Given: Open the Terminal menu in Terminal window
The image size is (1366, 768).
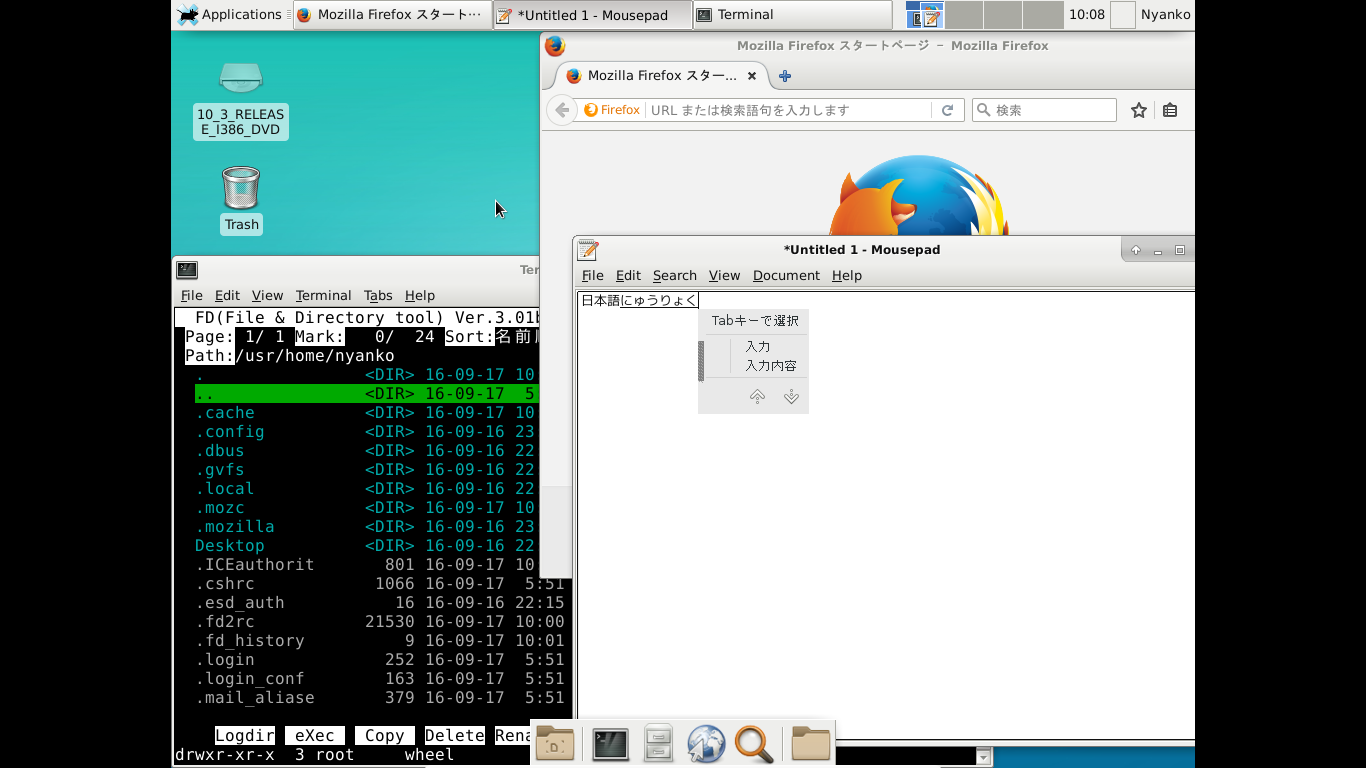Looking at the screenshot, I should tap(324, 296).
